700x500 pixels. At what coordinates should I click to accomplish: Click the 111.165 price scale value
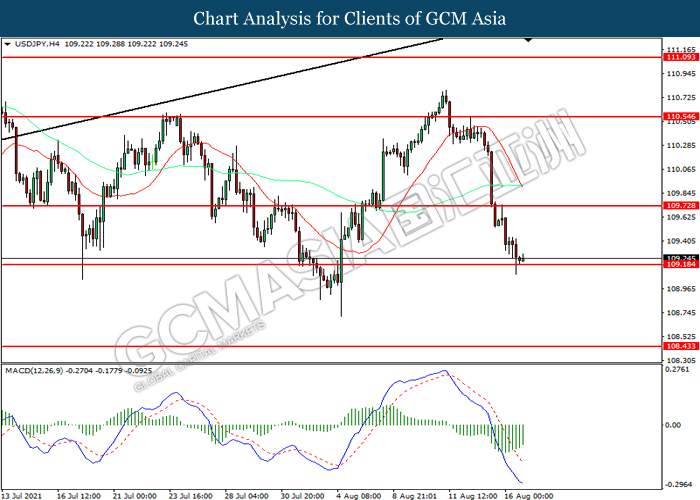tap(681, 50)
